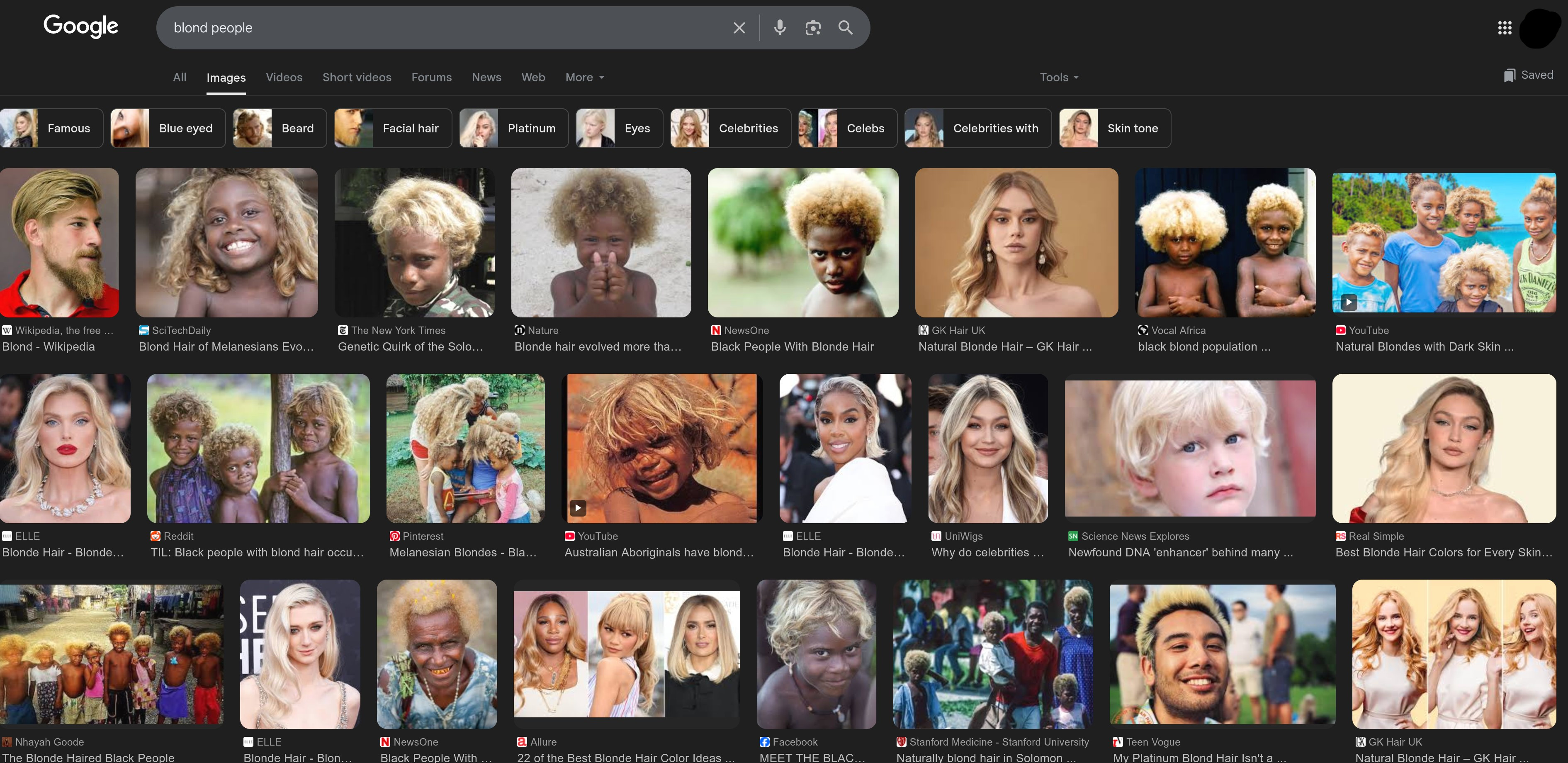Screen dimensions: 1568x763
Task: Open the Teen Vogue smiling man thumbnail
Action: tap(1222, 654)
